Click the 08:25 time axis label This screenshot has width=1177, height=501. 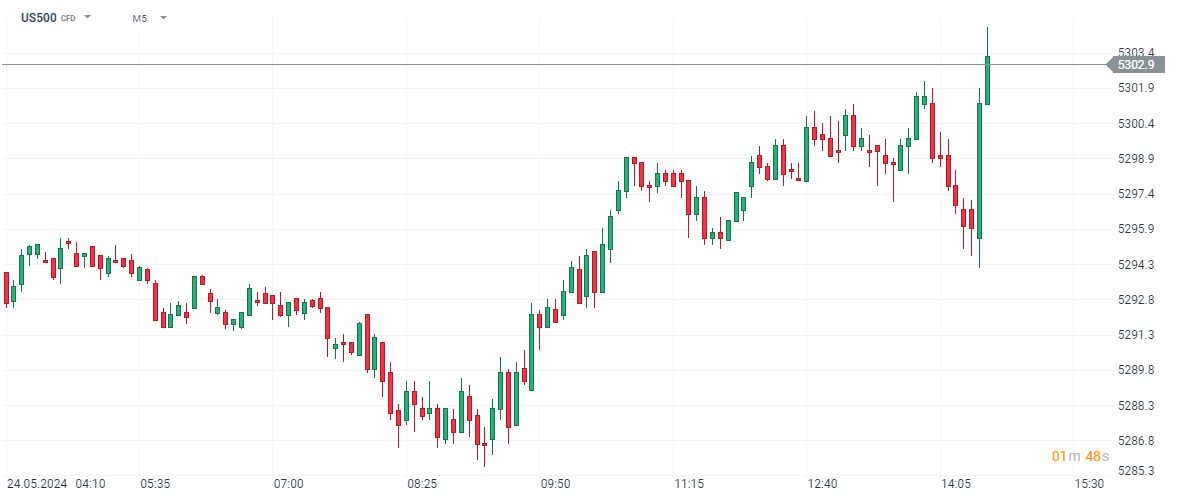pos(422,484)
